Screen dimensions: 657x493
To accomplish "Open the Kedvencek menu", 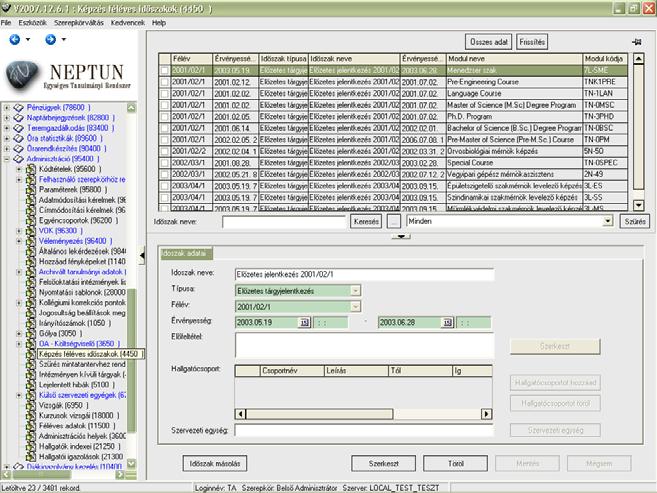I will point(128,23).
